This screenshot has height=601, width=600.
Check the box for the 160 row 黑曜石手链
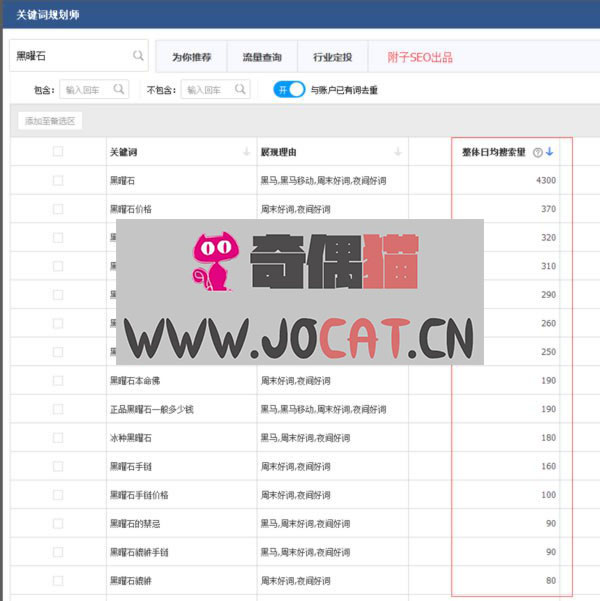tap(58, 466)
